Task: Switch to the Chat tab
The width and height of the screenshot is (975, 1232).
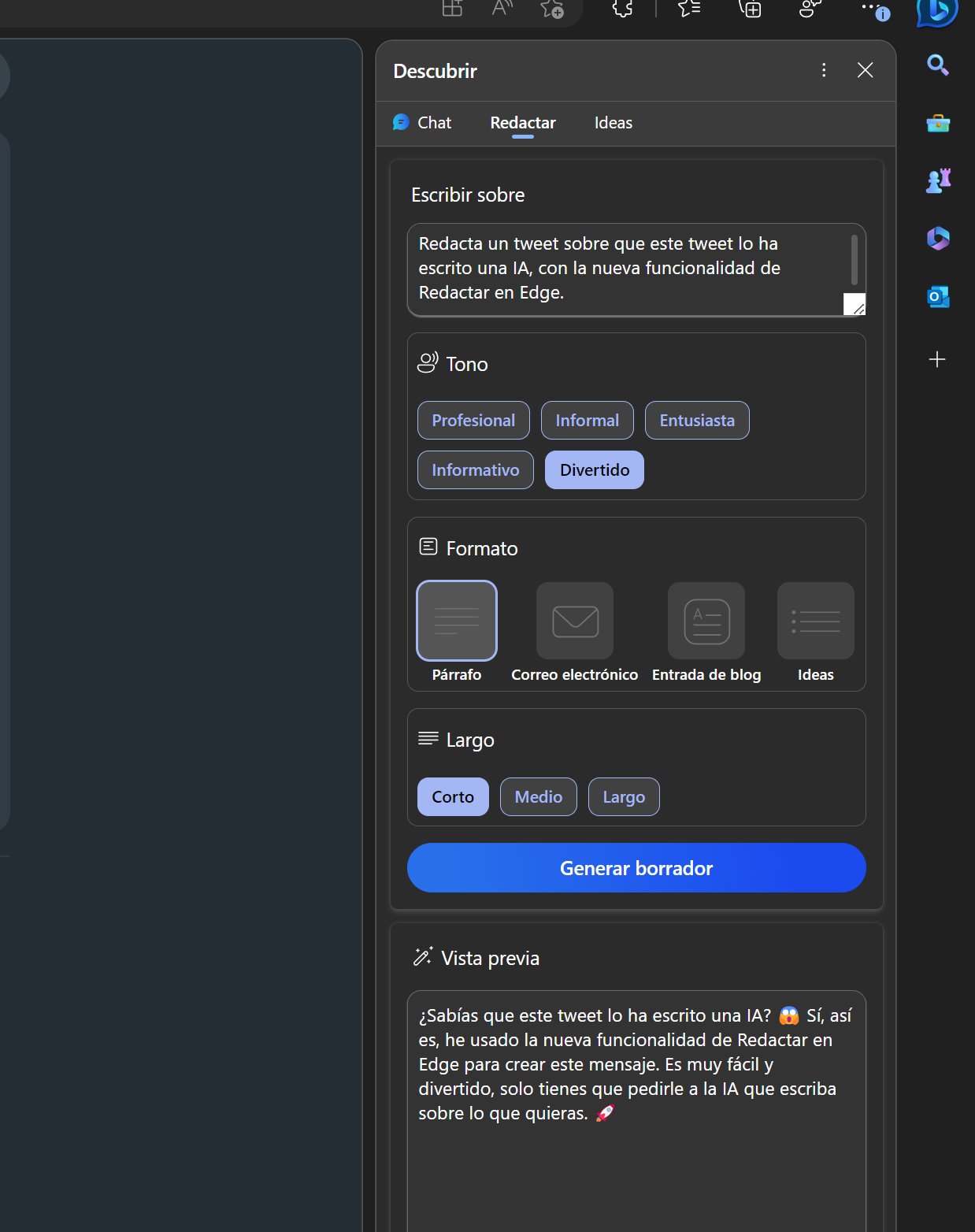Action: [x=422, y=123]
